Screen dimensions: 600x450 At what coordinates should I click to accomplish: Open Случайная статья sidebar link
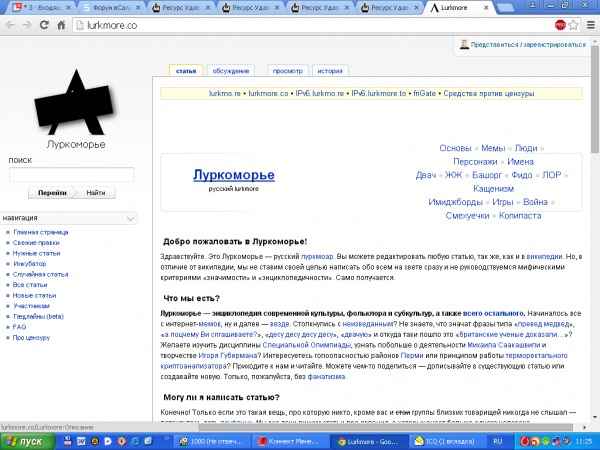click(x=40, y=274)
